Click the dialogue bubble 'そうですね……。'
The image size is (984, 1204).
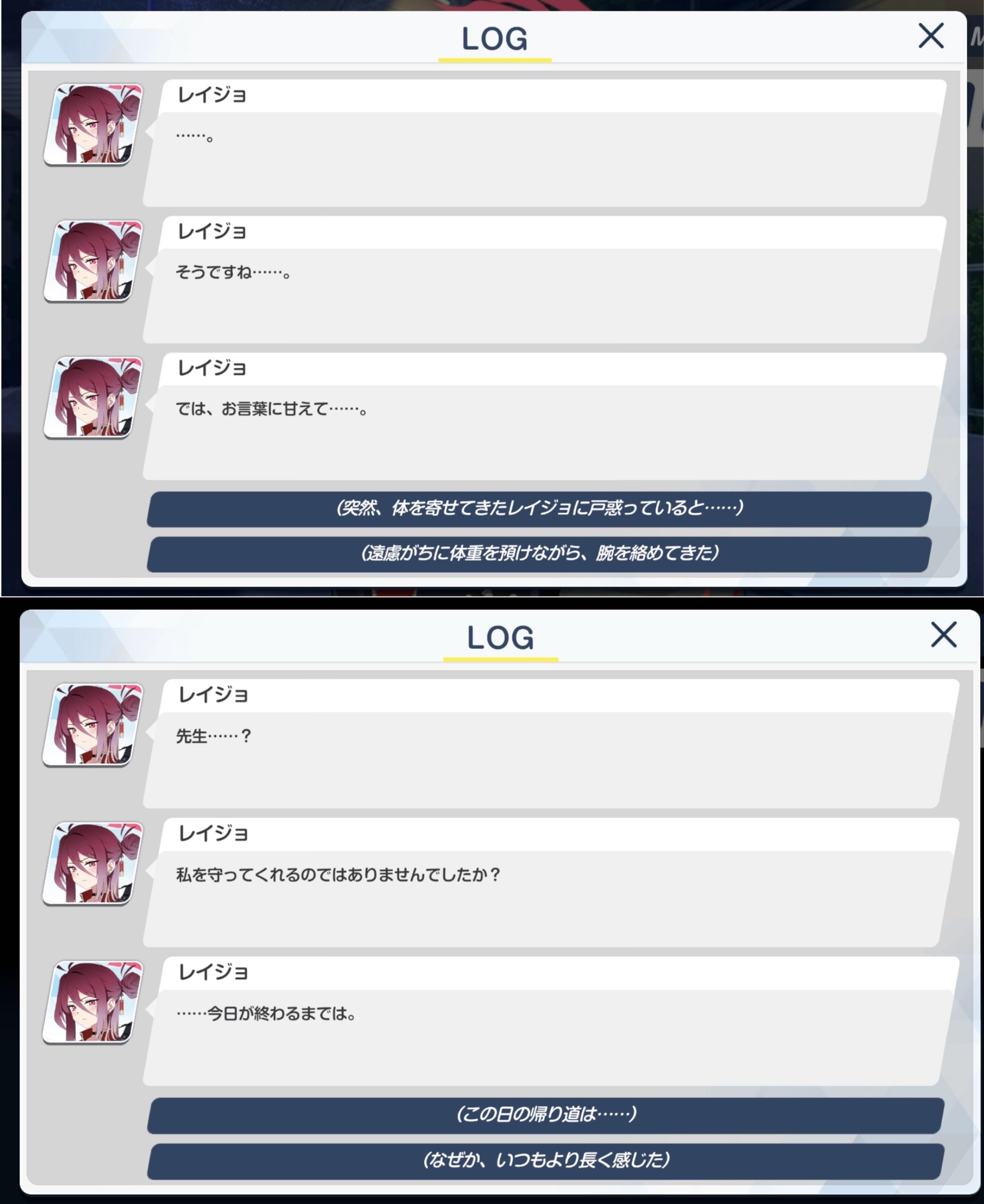(541, 296)
